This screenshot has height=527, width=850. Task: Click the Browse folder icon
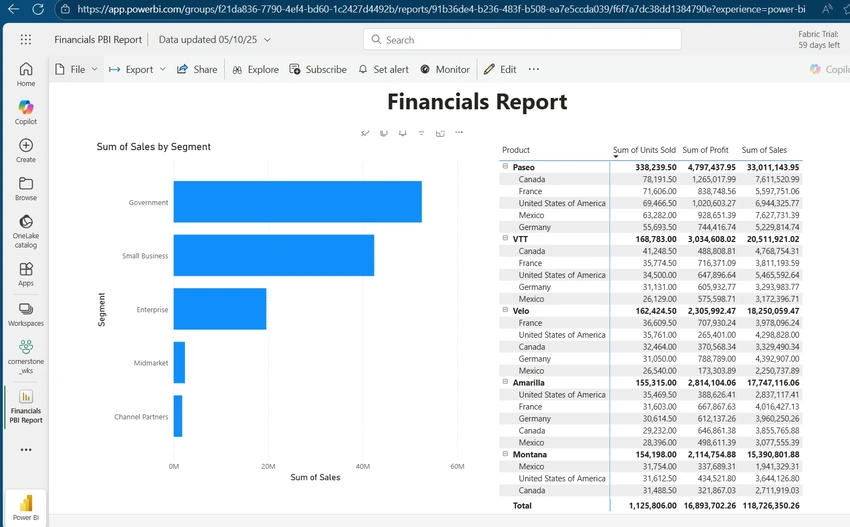pyautogui.click(x=25, y=183)
